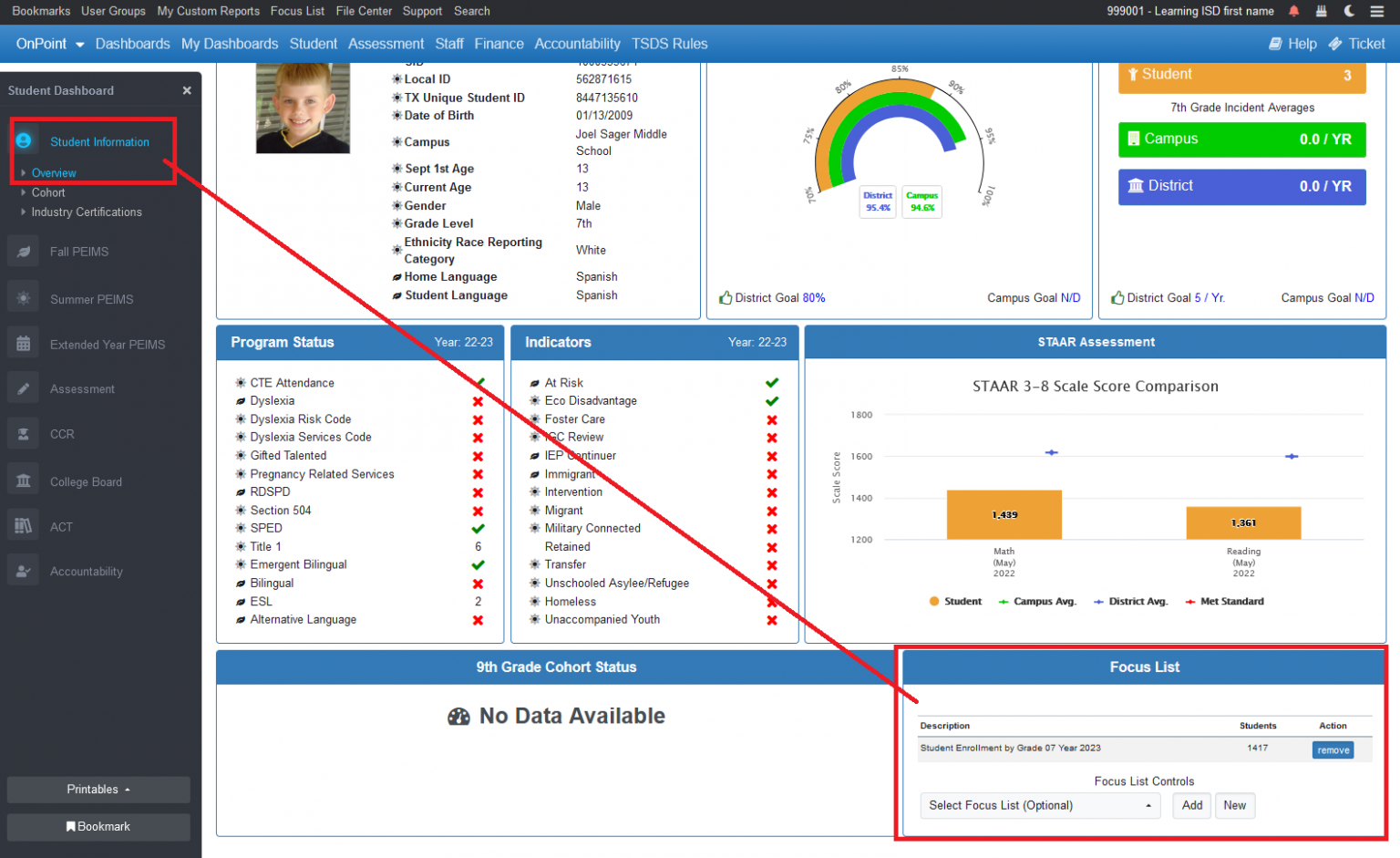The image size is (1400, 858).
Task: Open notifications via the bell icon
Action: click(1294, 11)
